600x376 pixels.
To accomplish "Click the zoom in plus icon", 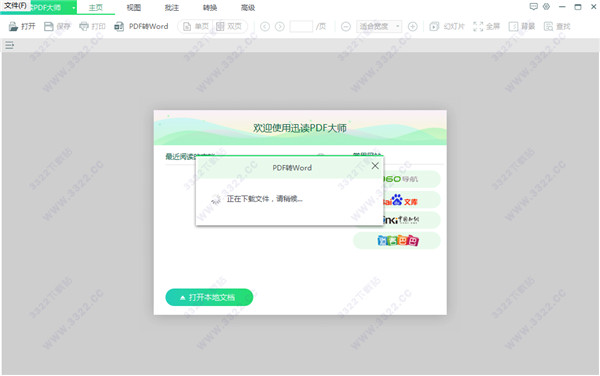I will click(412, 26).
